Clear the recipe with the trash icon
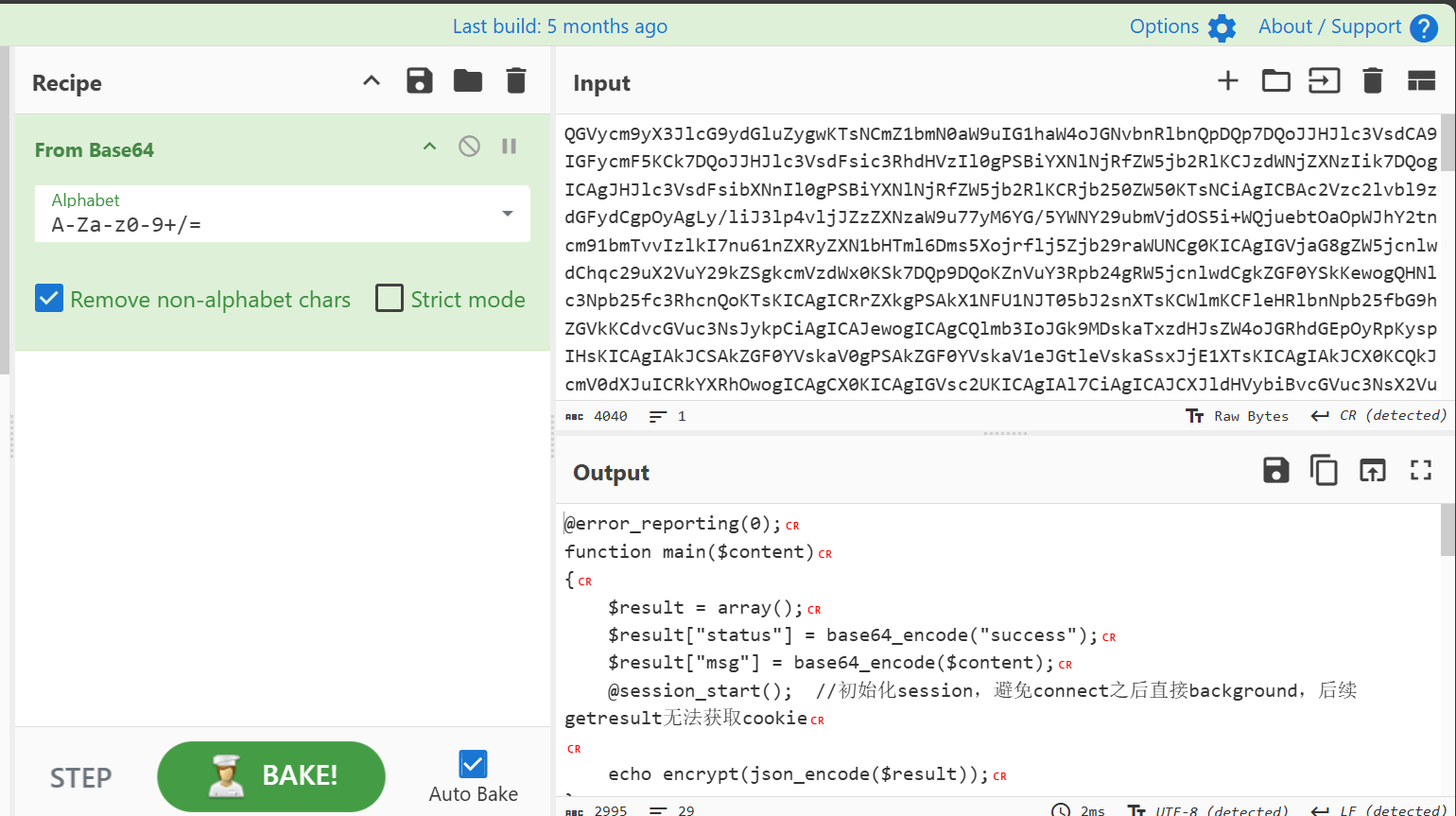Viewport: 1456px width, 816px height. click(515, 81)
